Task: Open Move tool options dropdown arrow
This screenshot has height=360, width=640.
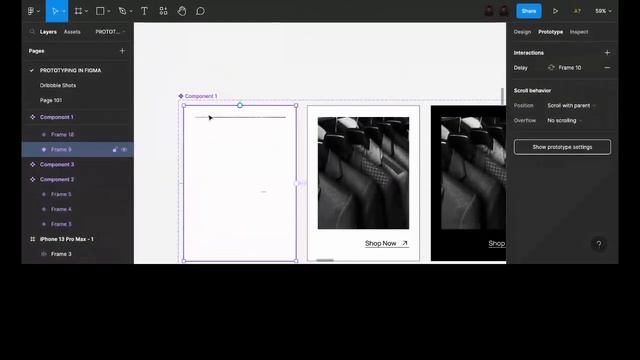Action: [64, 11]
